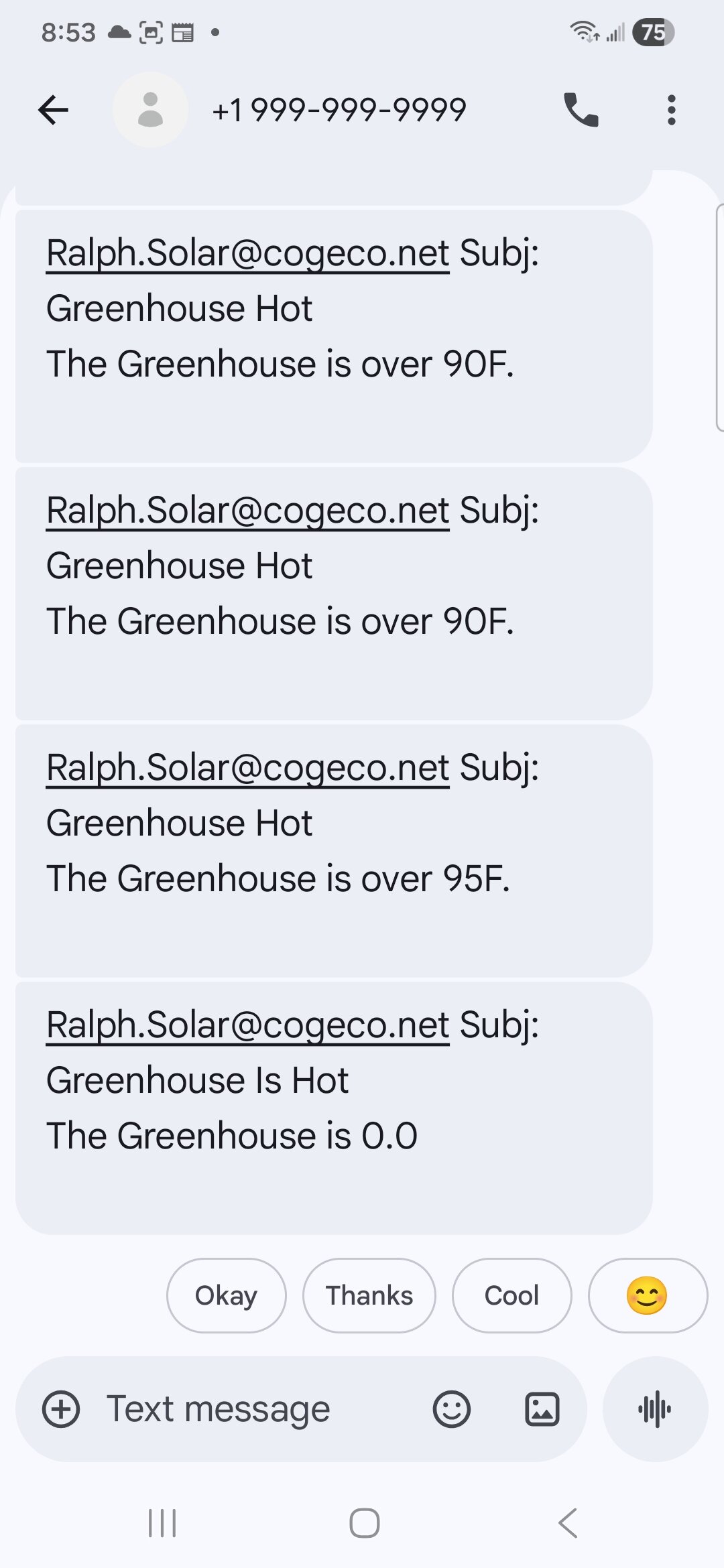The height and width of the screenshot is (1568, 724).
Task: Open email link in the first 90F message
Action: pyautogui.click(x=247, y=253)
